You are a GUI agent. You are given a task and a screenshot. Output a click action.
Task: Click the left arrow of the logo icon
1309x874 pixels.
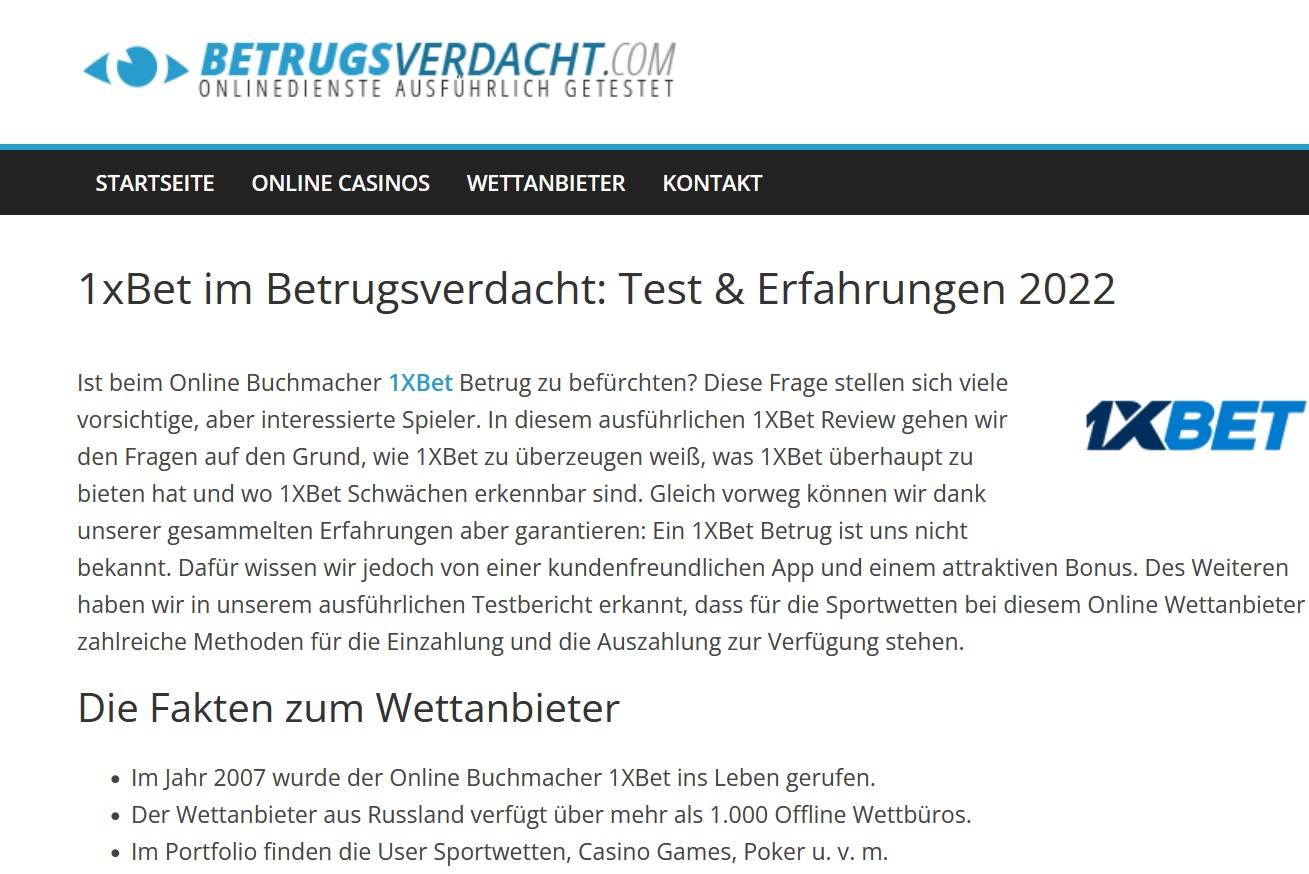click(x=97, y=68)
